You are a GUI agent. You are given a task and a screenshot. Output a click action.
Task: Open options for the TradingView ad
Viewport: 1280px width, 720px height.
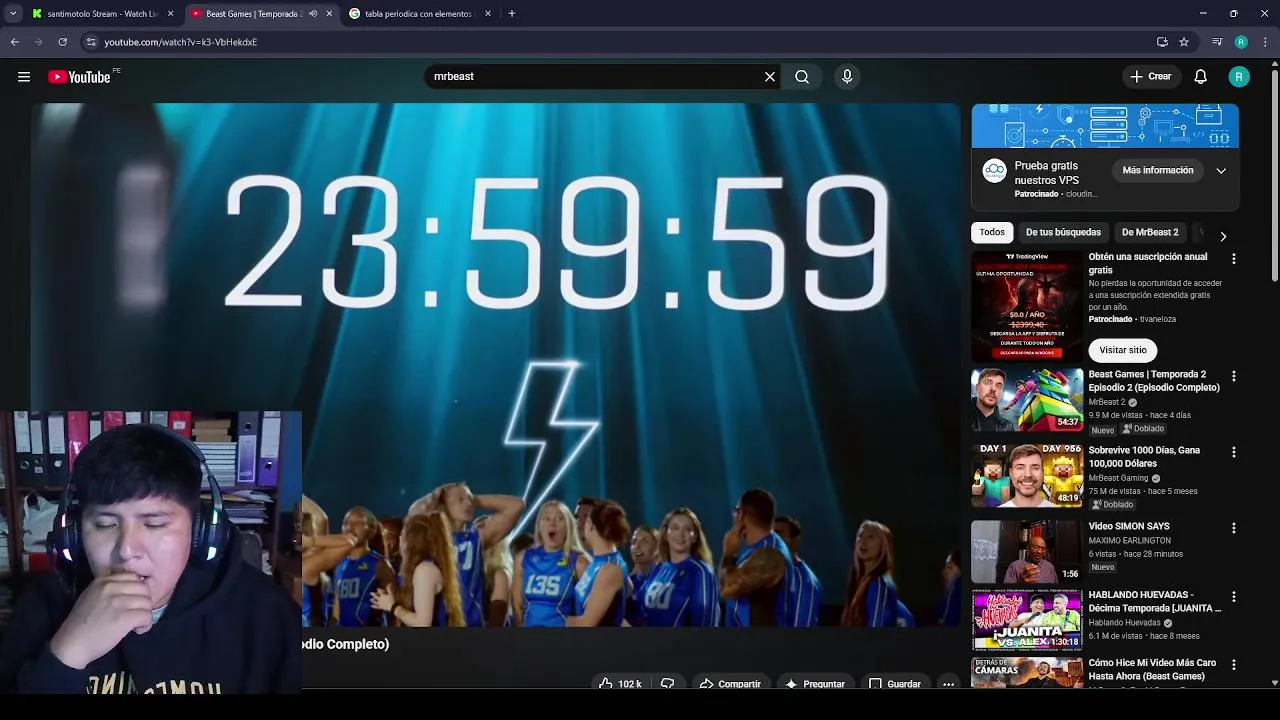tap(1233, 259)
